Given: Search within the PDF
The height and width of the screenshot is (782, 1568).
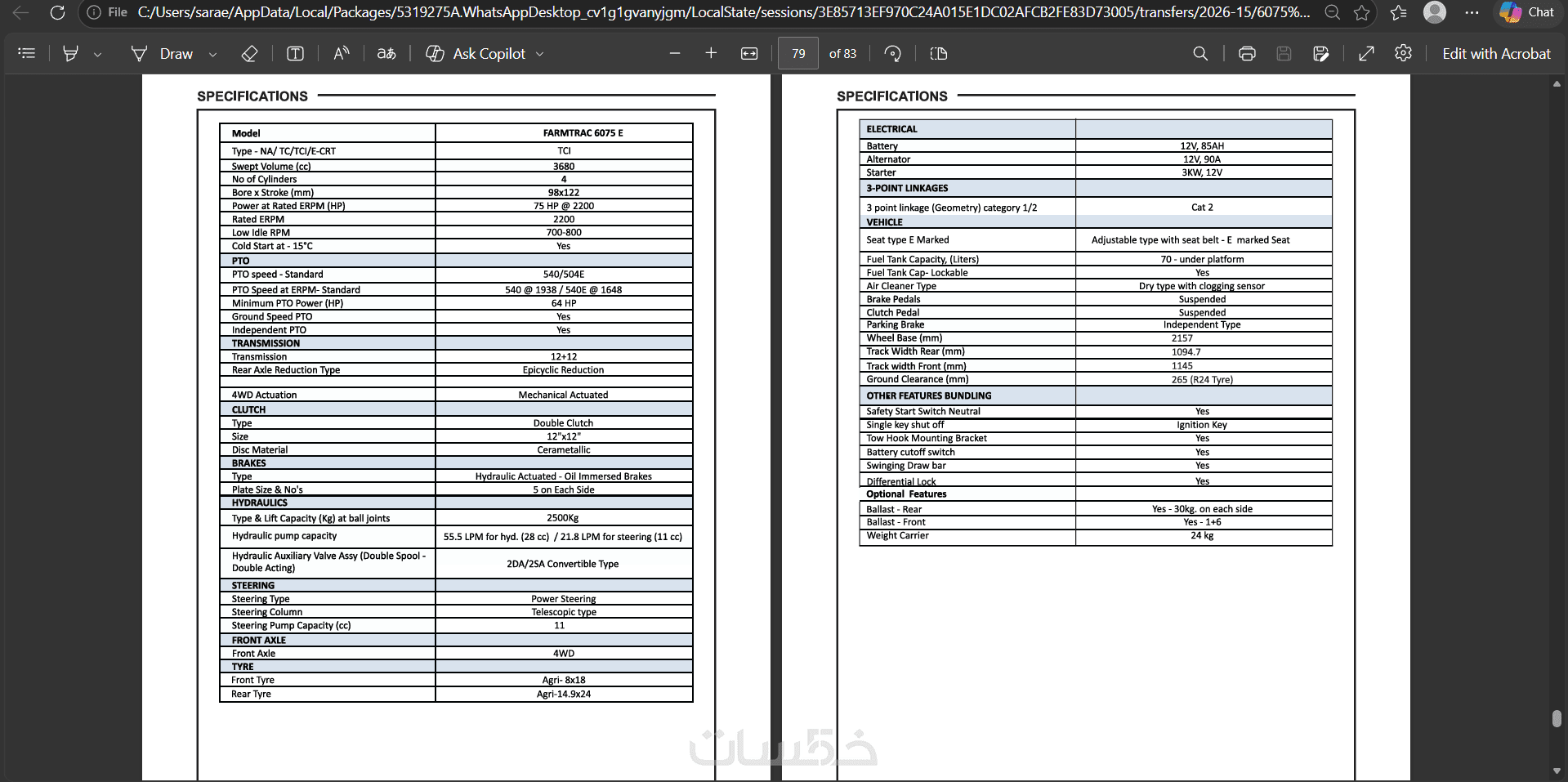Looking at the screenshot, I should pos(1200,53).
